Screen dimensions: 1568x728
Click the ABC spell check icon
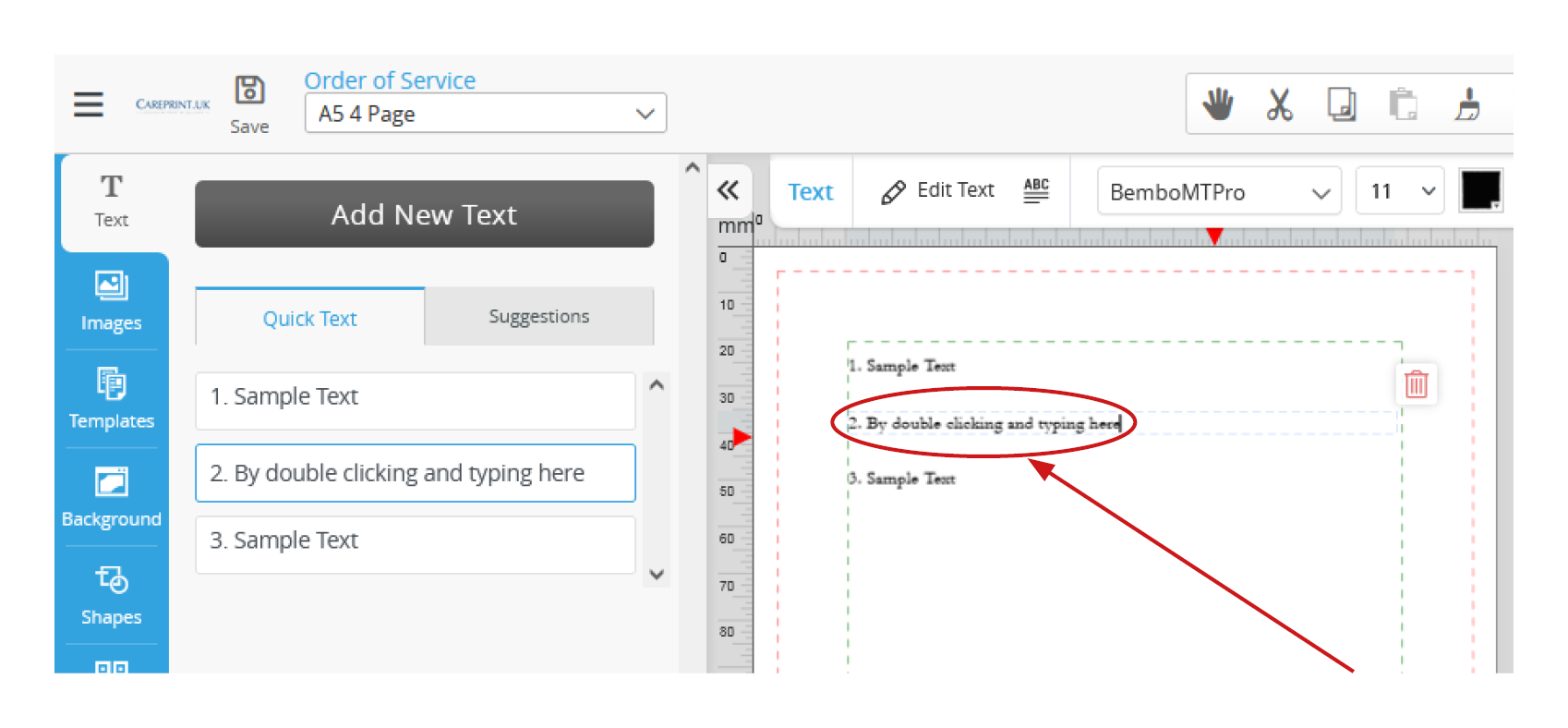click(1036, 190)
